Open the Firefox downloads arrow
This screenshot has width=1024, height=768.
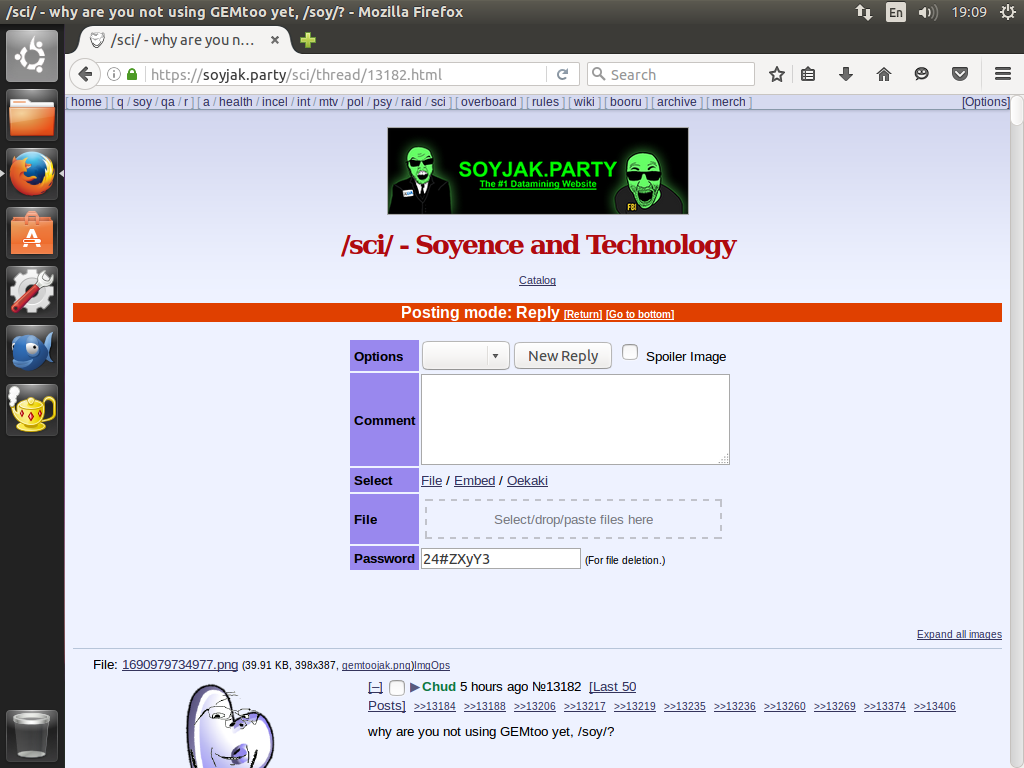click(x=846, y=75)
